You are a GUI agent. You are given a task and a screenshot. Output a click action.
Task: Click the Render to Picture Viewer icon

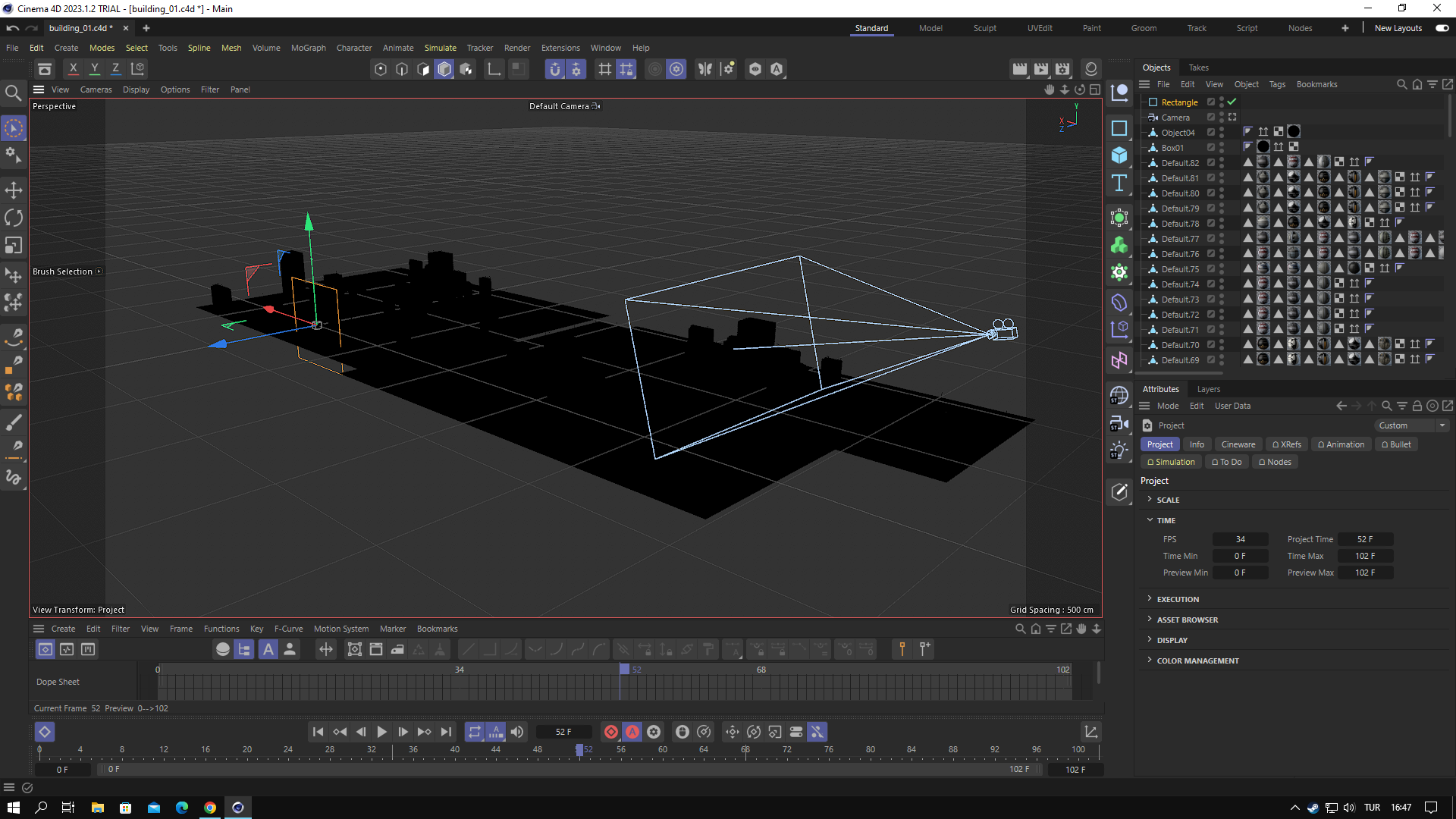pos(1041,69)
